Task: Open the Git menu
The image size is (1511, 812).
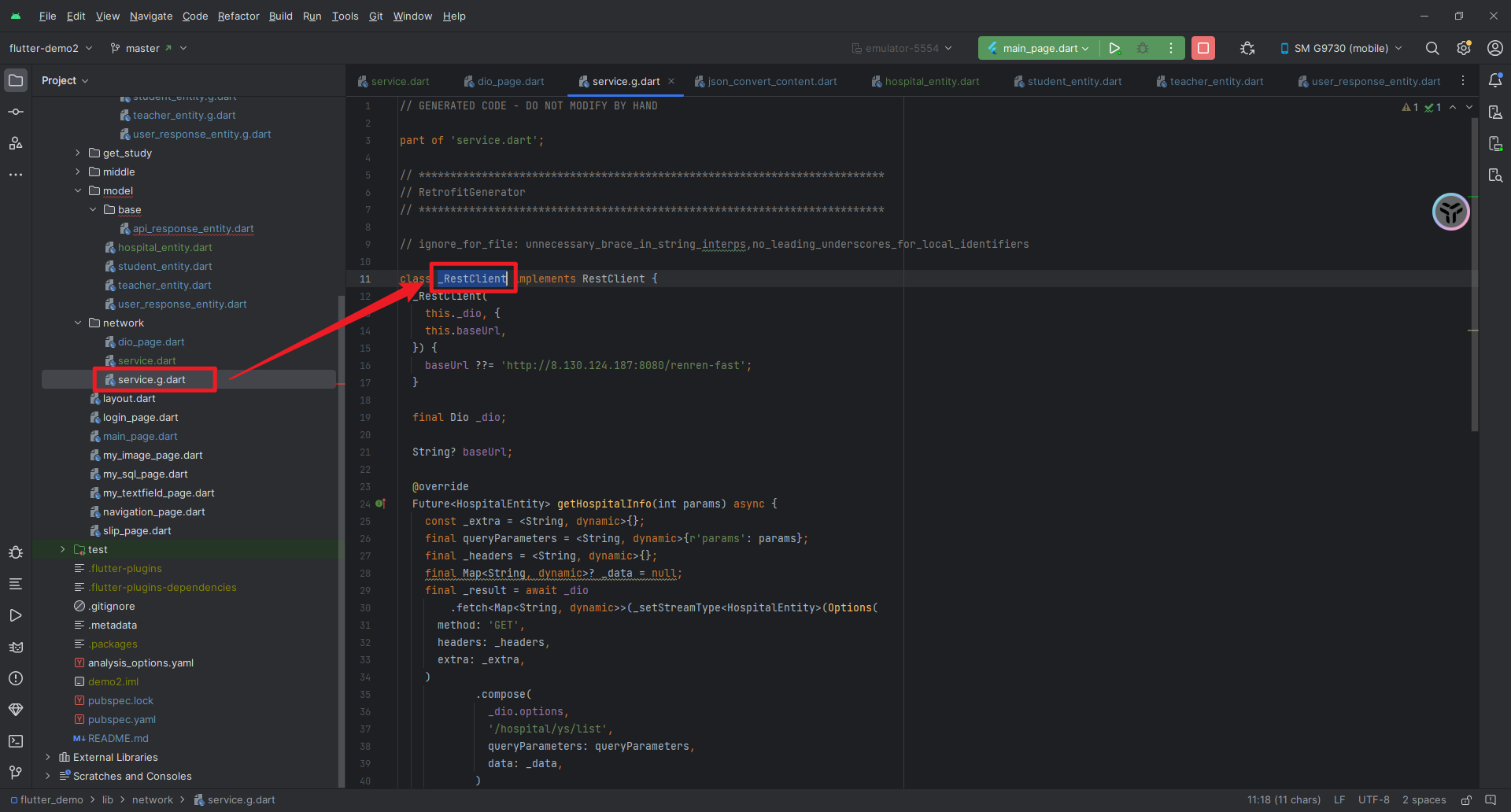Action: 375,16
